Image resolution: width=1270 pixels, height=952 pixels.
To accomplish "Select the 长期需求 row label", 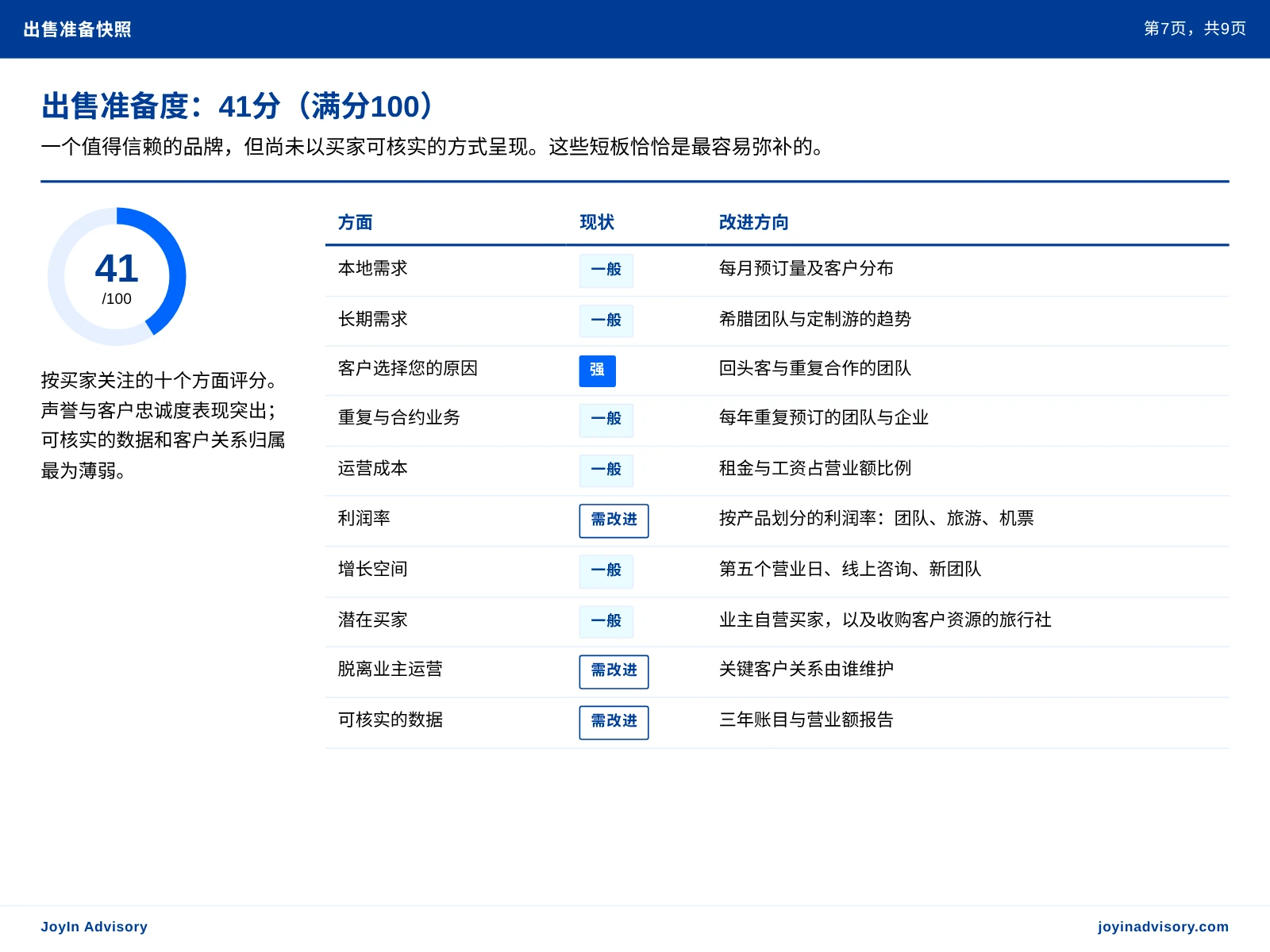I will 372,320.
